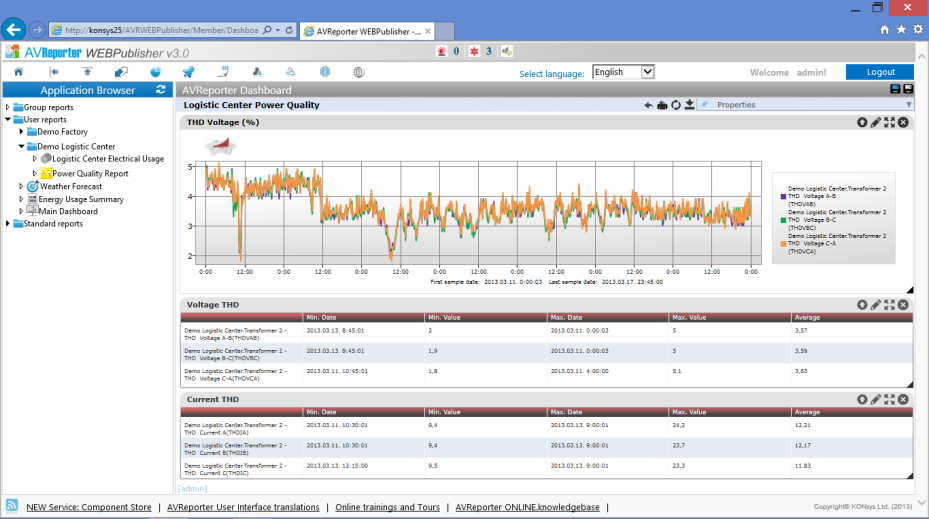Open the blue info circle toolbar icon

325,72
